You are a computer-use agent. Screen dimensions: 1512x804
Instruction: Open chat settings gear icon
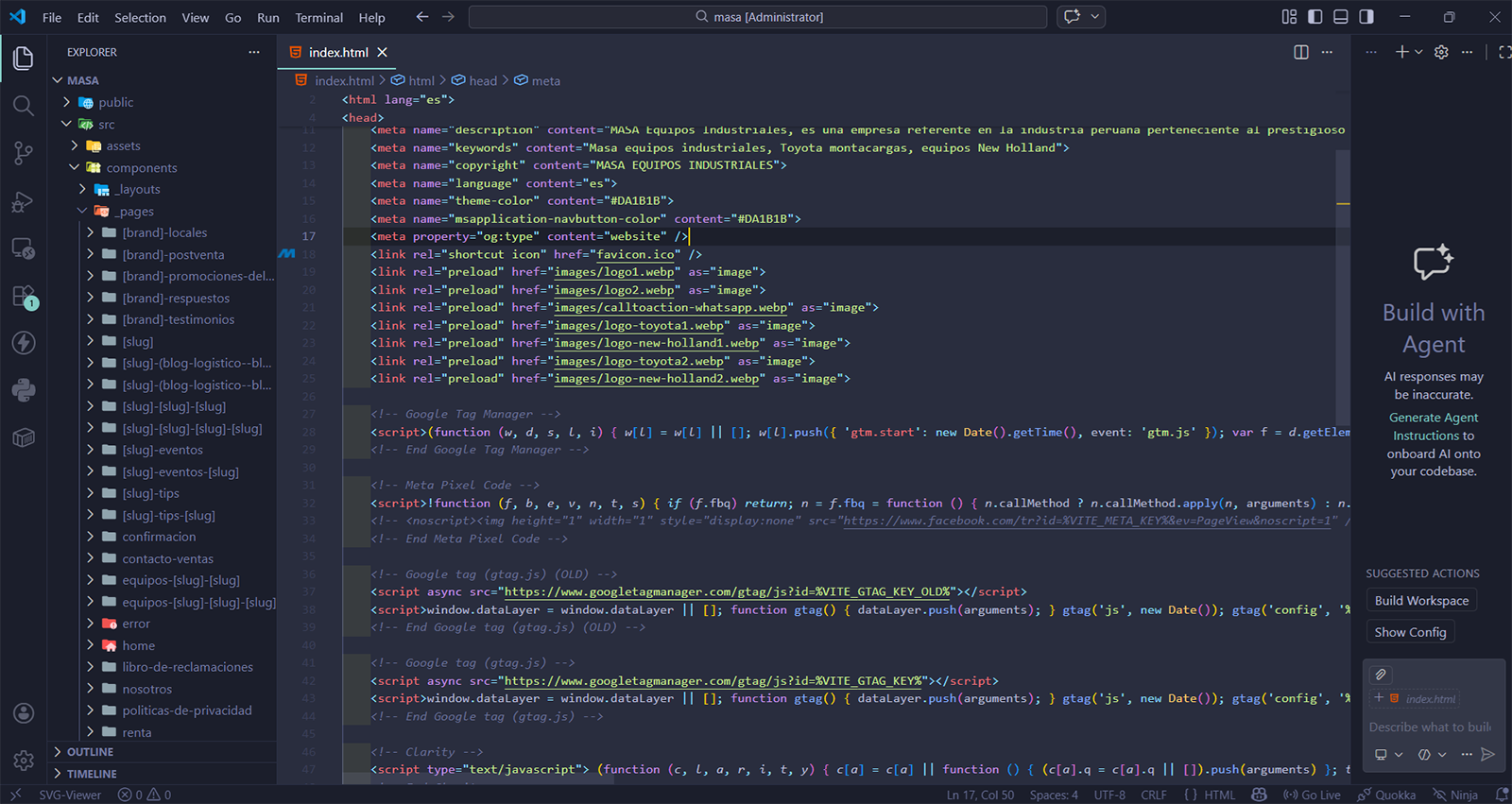pos(1441,52)
